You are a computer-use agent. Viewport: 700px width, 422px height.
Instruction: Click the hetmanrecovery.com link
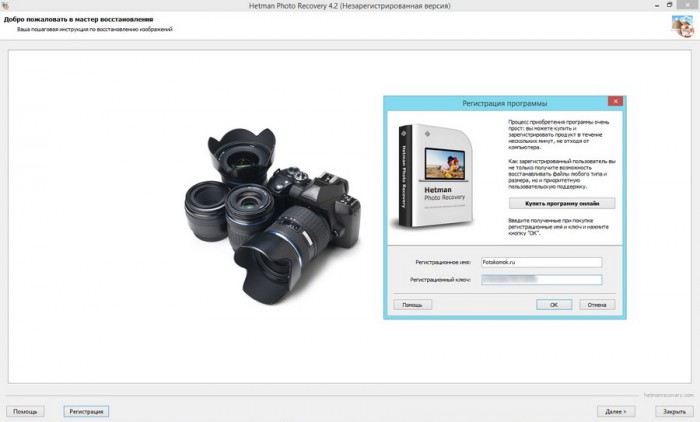click(668, 395)
